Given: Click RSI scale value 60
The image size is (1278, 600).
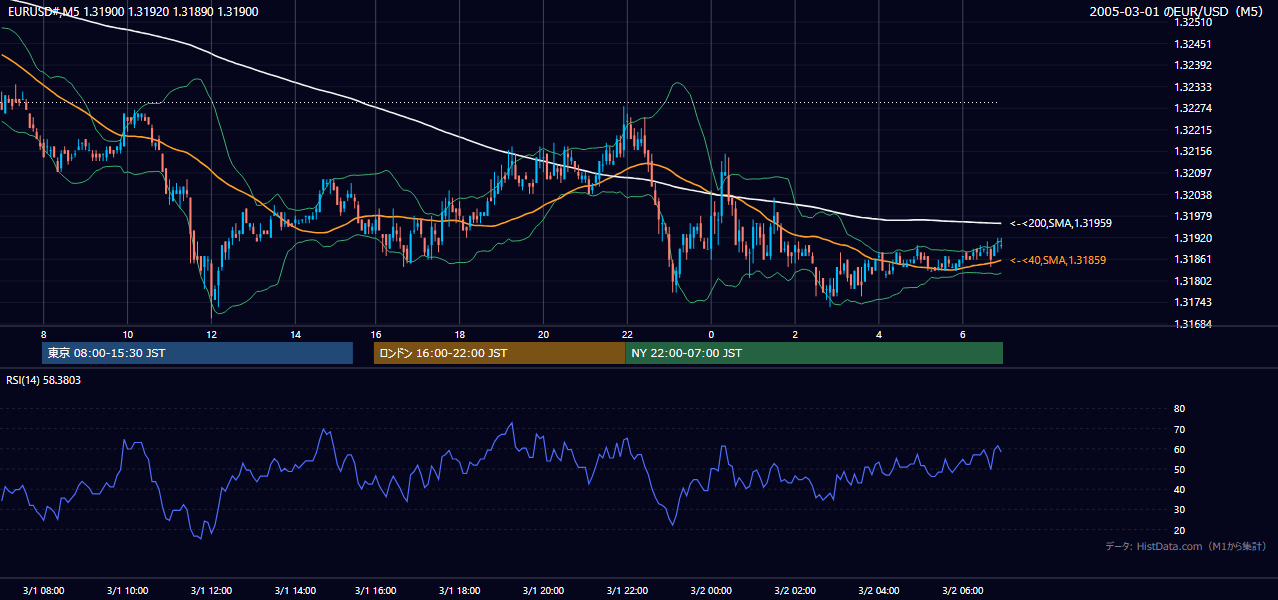Looking at the screenshot, I should [1179, 449].
